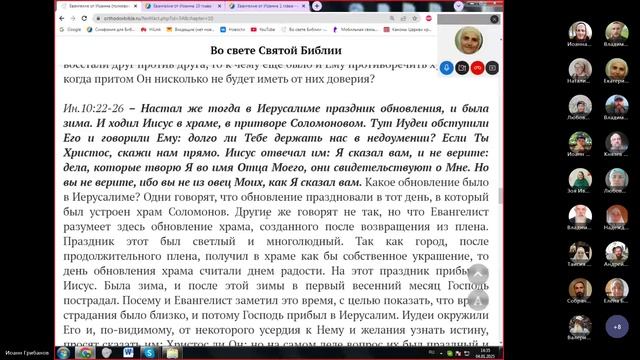Click the round font-size 'A' button
640x360 pixels.
click(x=478, y=301)
